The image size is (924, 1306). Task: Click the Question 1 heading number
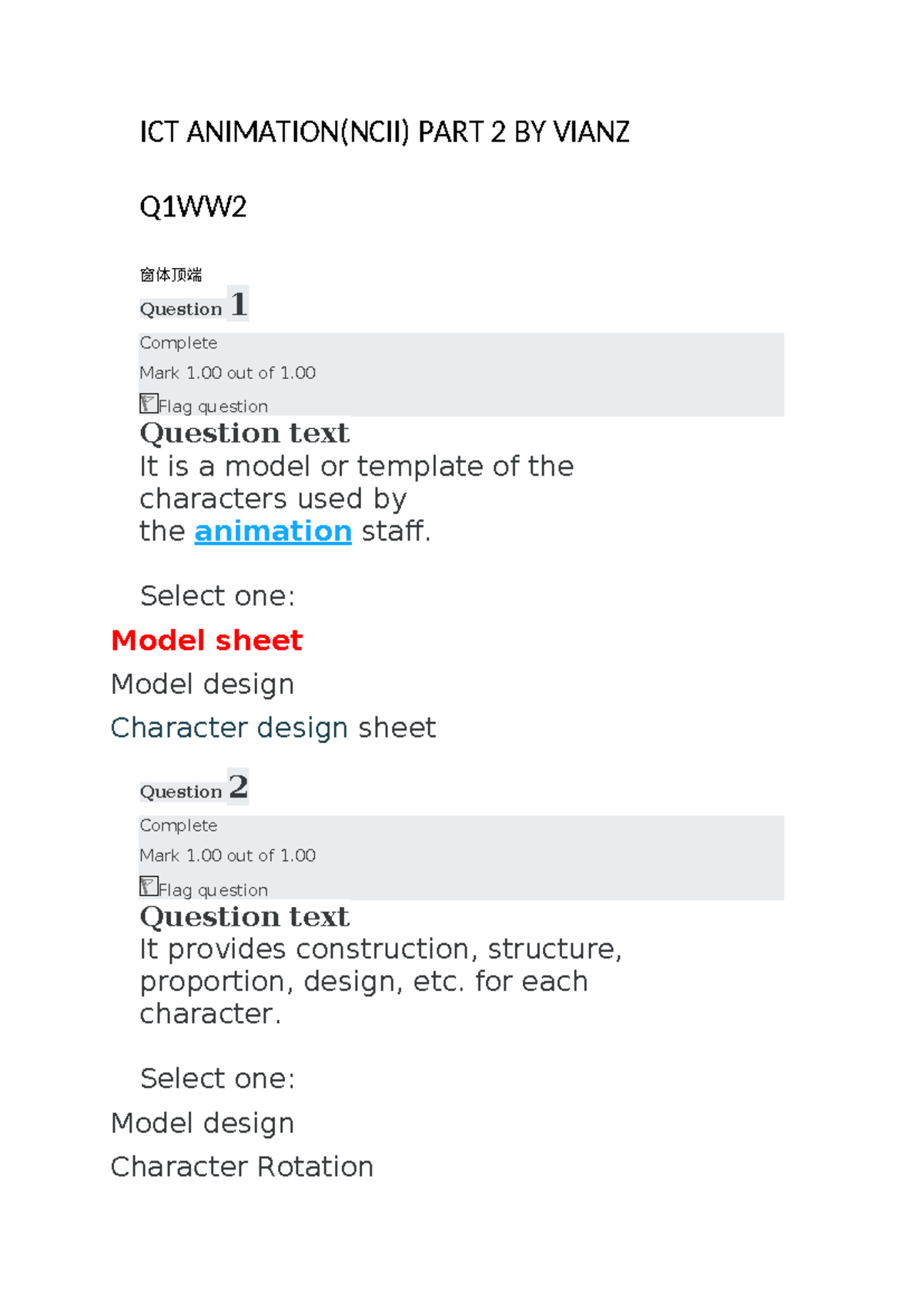pos(238,303)
